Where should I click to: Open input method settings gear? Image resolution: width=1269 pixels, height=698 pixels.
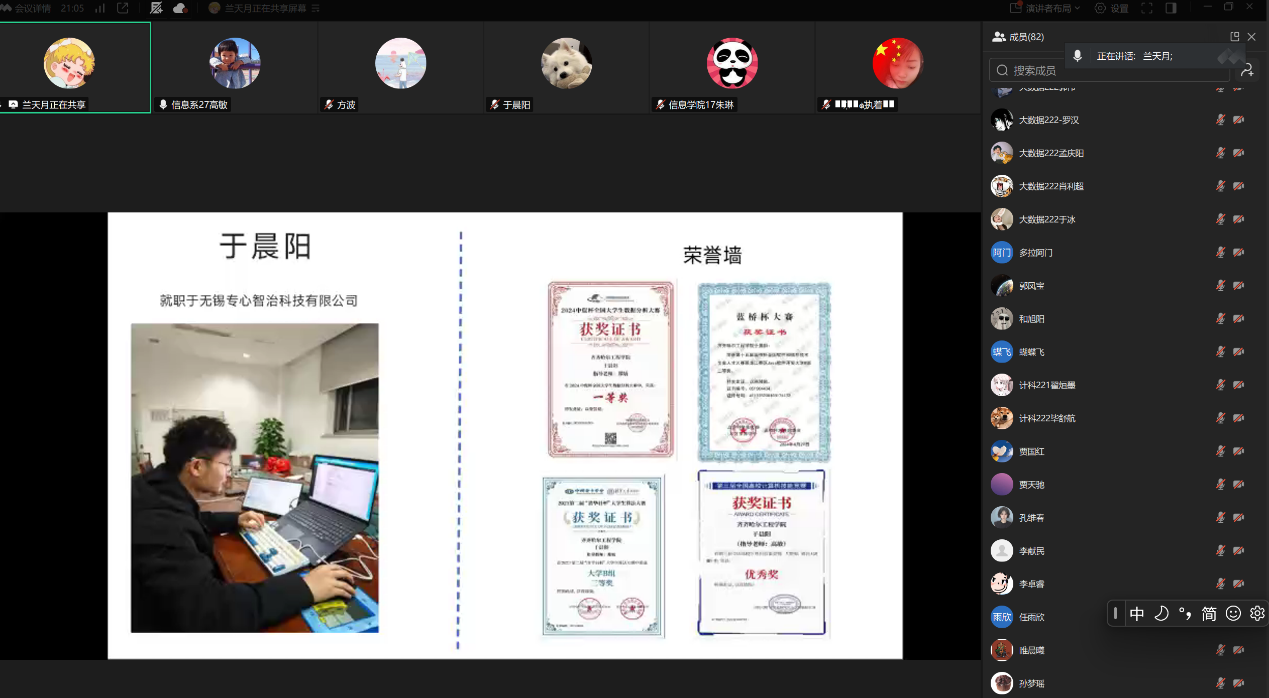click(x=1257, y=613)
